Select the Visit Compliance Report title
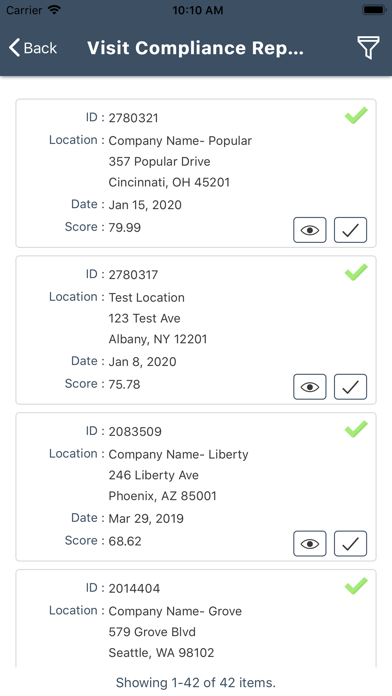Screen dimensions: 392x696 pos(195,48)
